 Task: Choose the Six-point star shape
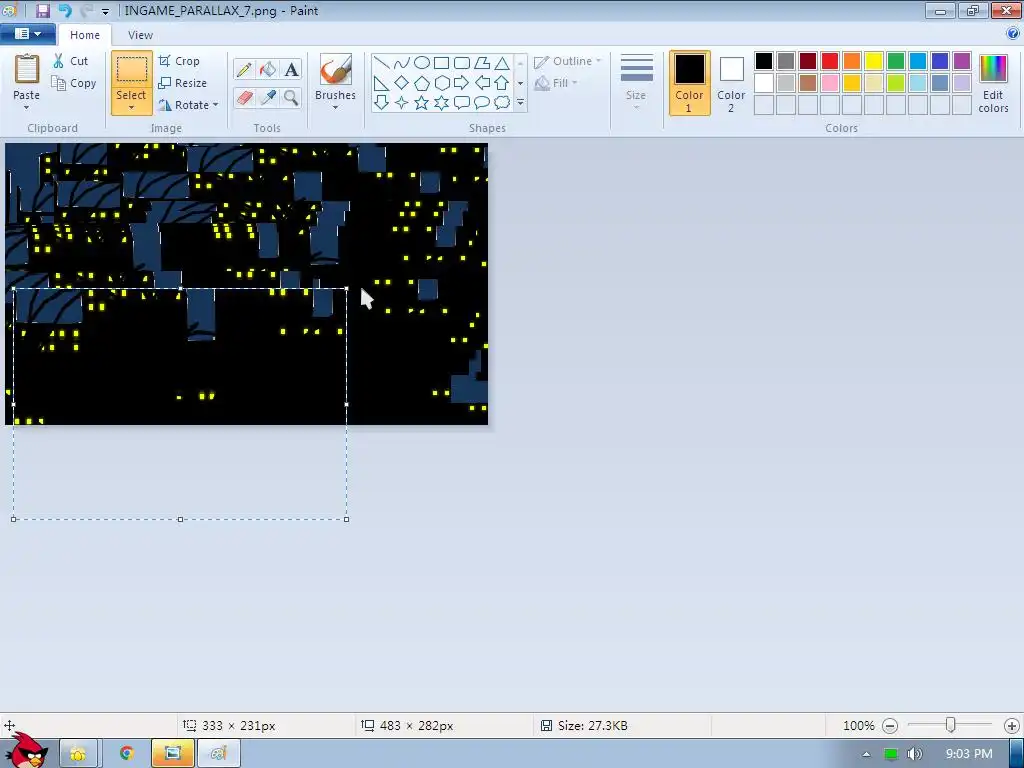pos(441,103)
